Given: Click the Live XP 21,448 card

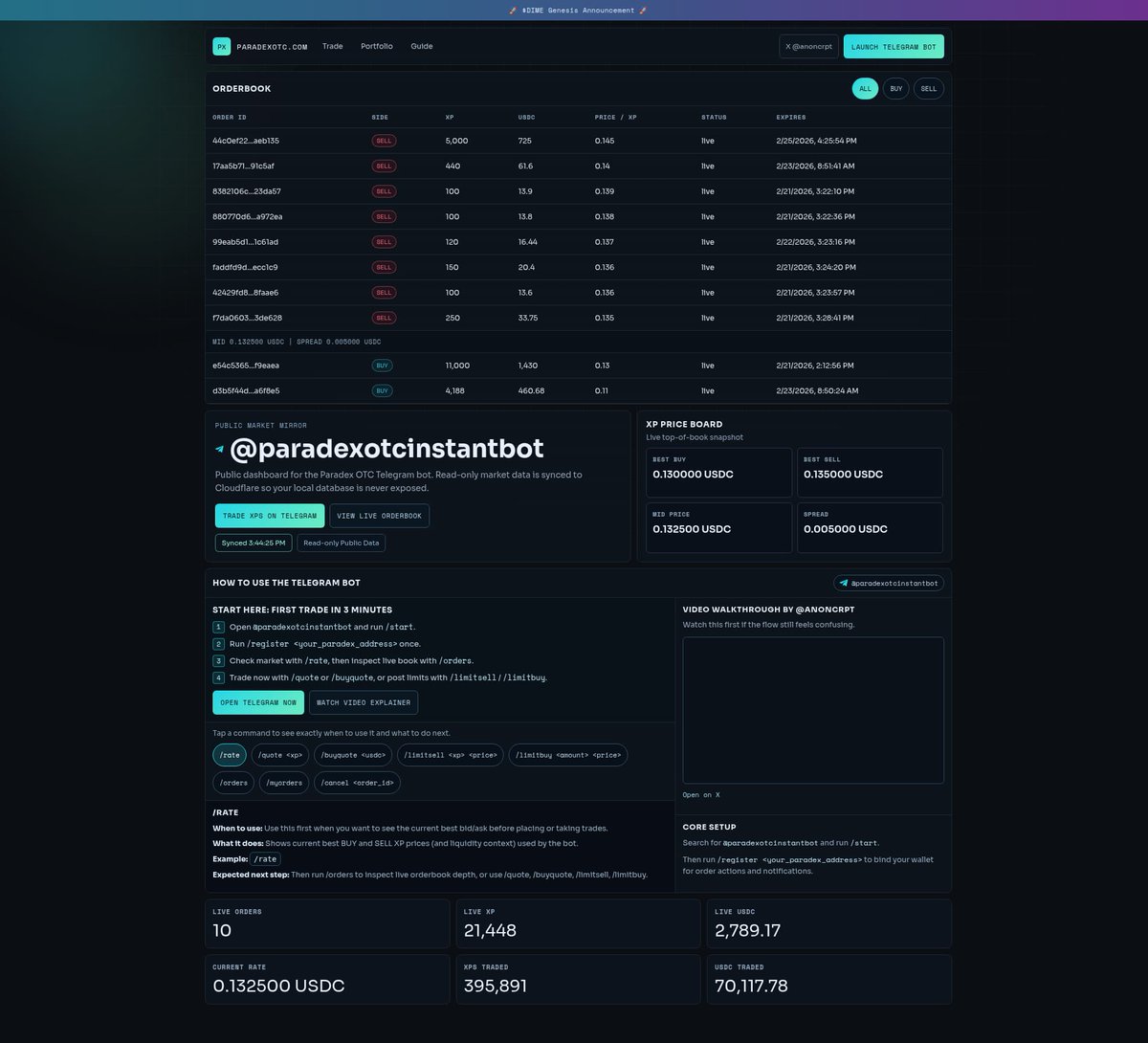Looking at the screenshot, I should coord(578,923).
